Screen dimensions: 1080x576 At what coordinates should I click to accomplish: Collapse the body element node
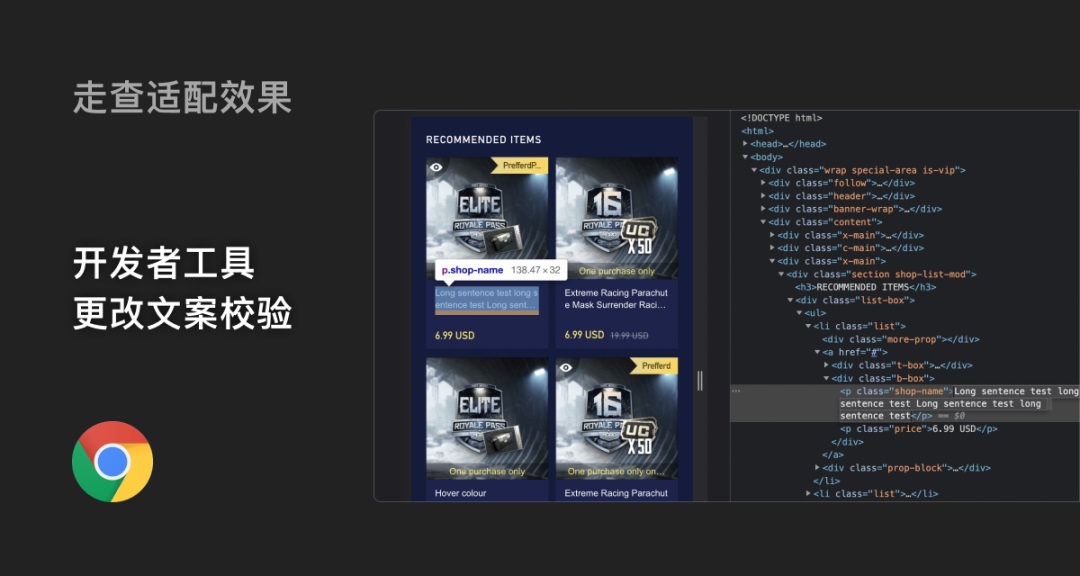pyautogui.click(x=745, y=157)
